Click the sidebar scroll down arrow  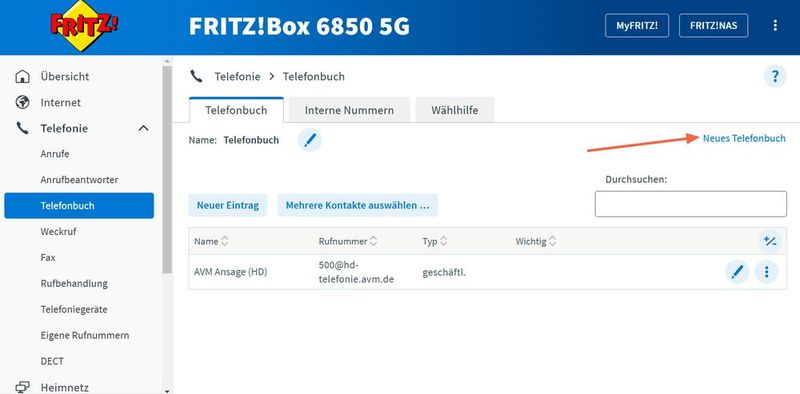click(x=167, y=390)
